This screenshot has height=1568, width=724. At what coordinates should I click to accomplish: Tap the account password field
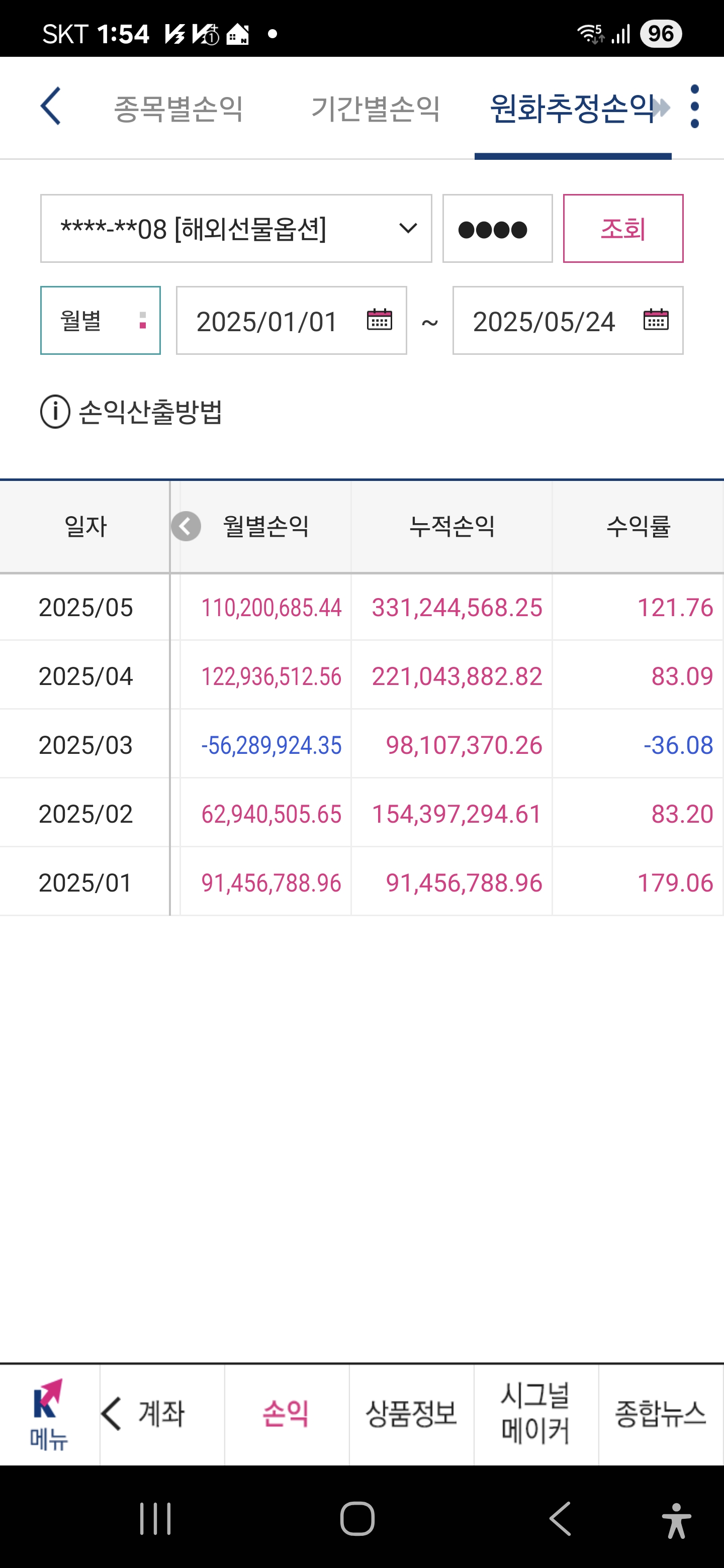tap(497, 229)
